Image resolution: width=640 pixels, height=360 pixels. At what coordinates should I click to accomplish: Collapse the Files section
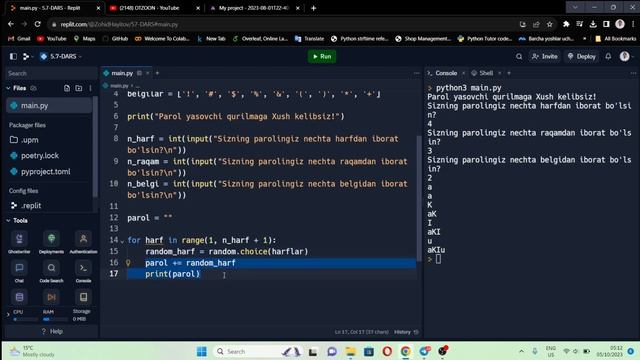(x=8, y=88)
